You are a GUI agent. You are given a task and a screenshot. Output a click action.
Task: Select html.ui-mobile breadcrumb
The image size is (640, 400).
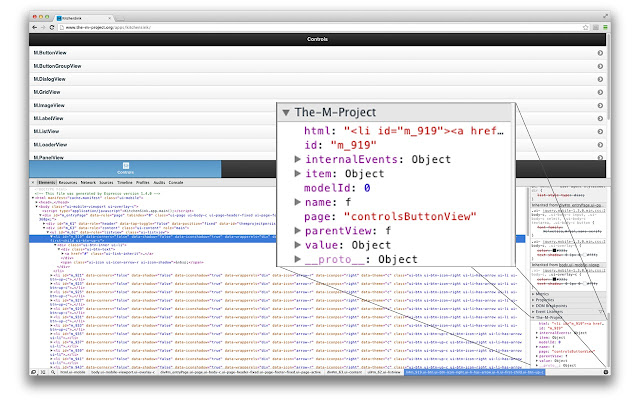(73, 372)
